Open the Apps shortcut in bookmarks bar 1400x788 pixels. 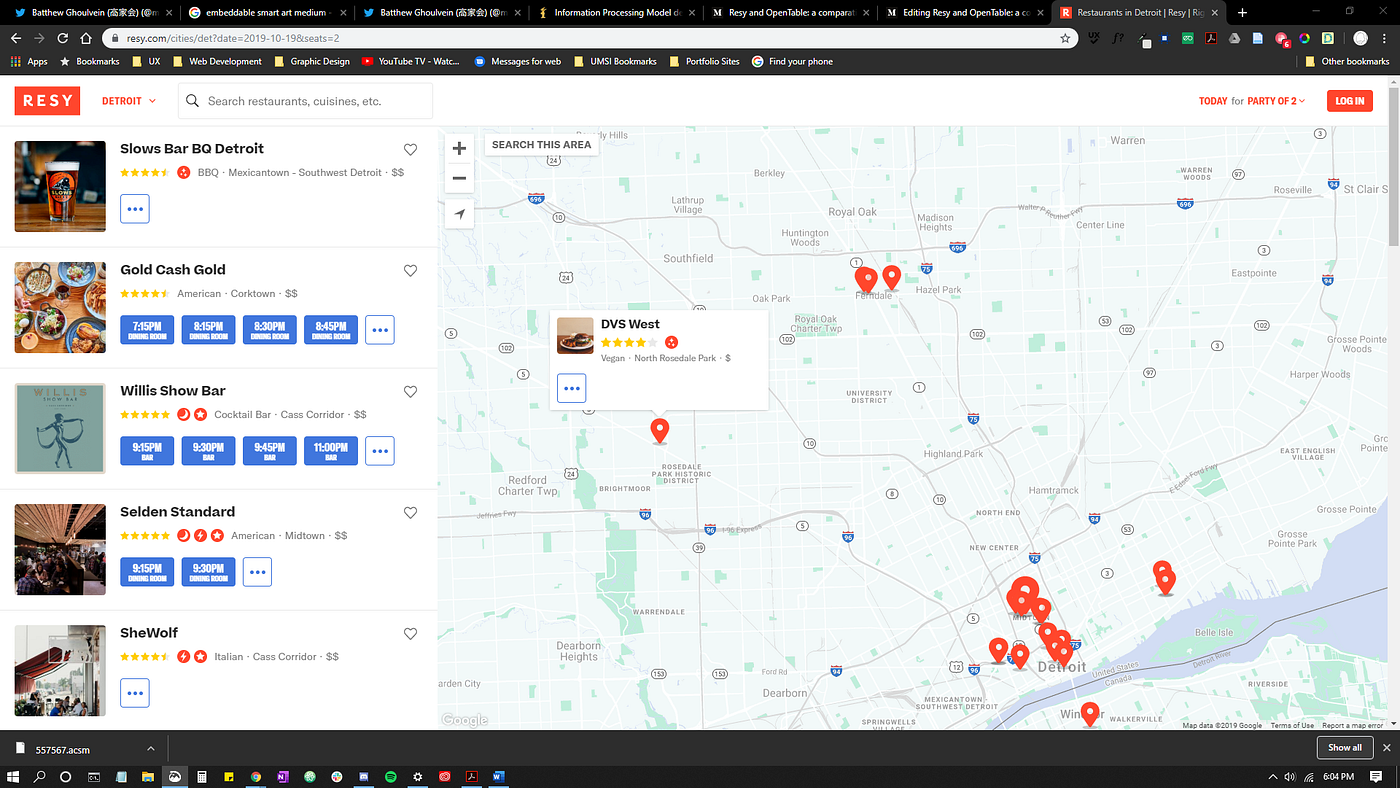(x=29, y=61)
